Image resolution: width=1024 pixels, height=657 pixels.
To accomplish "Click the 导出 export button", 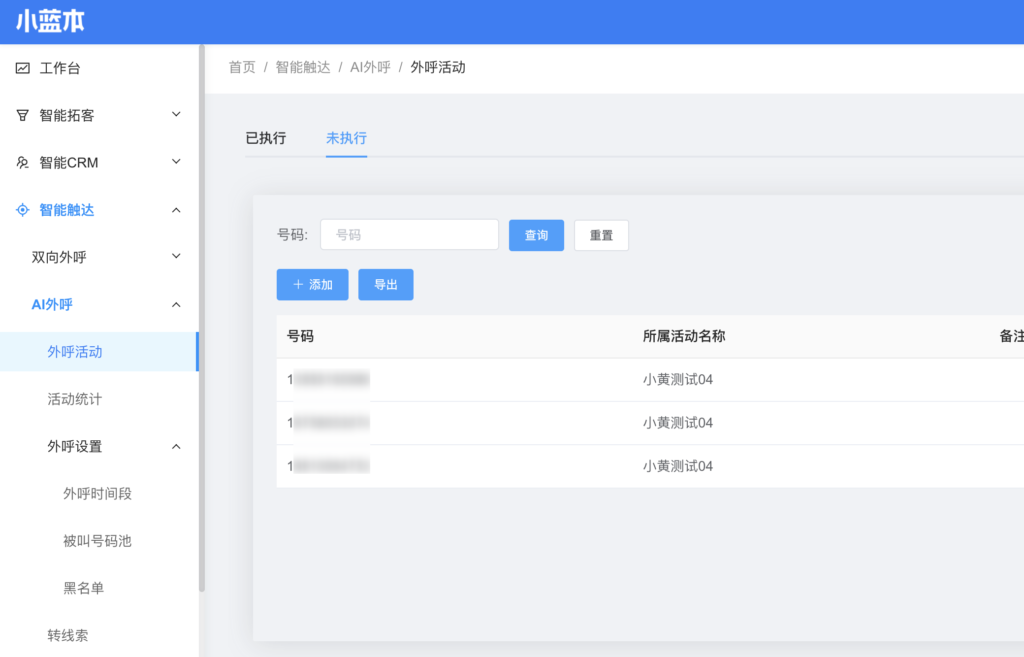I will [386, 284].
